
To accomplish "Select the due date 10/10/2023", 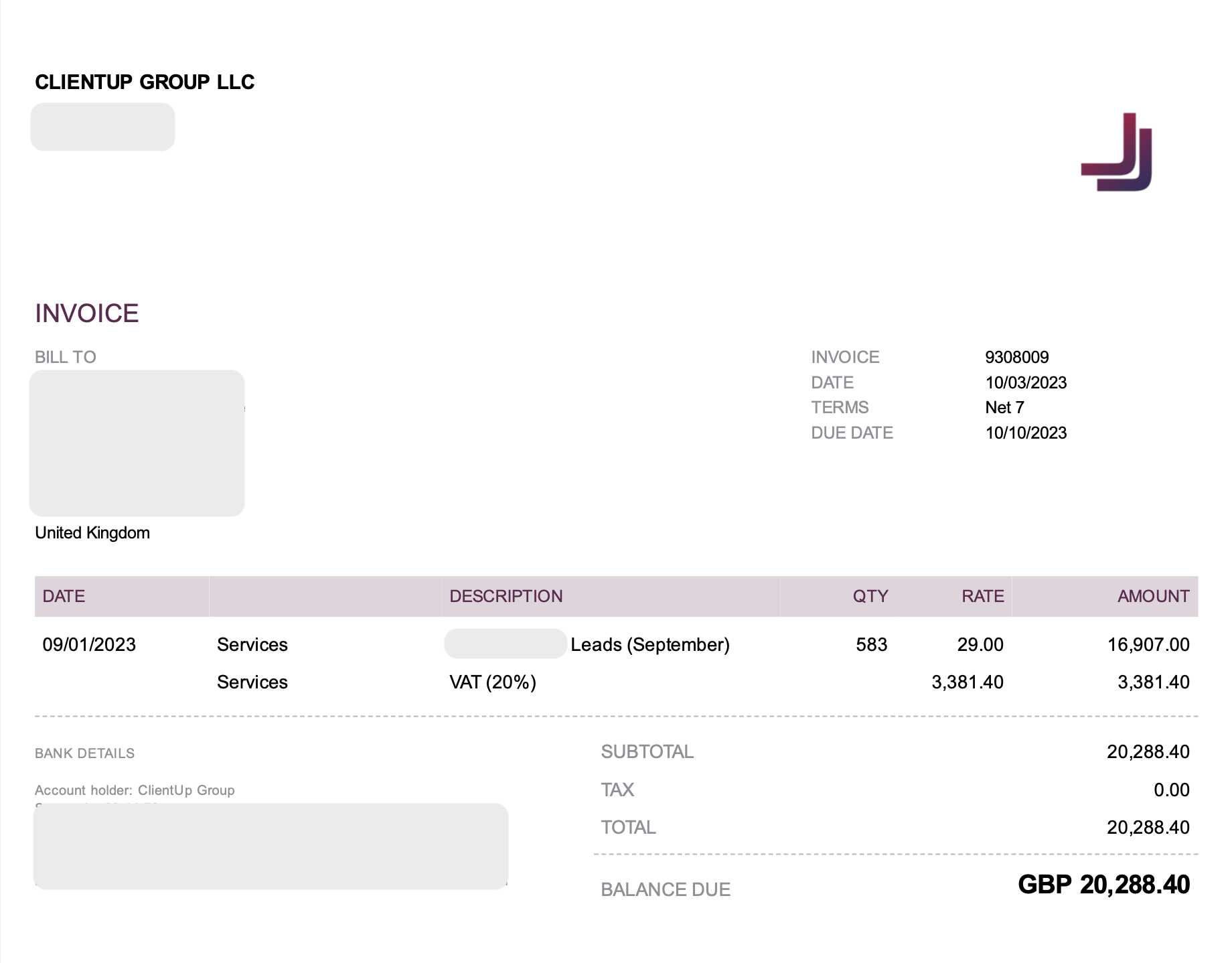I will pyautogui.click(x=1025, y=433).
